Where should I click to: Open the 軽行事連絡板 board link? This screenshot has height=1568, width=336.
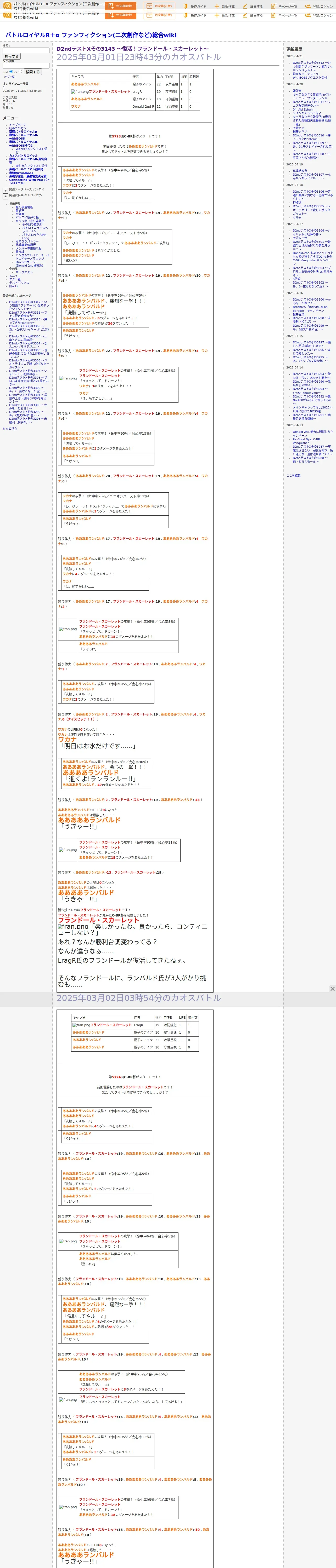click(x=24, y=207)
